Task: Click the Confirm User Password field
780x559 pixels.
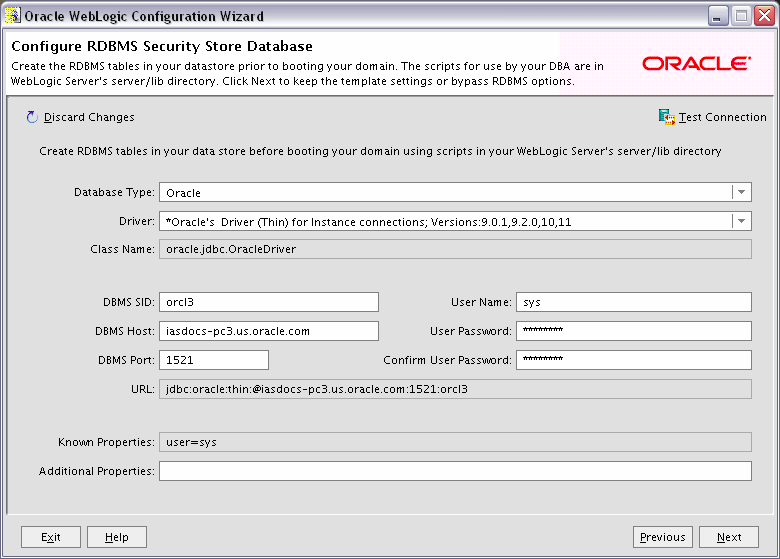Action: click(634, 360)
